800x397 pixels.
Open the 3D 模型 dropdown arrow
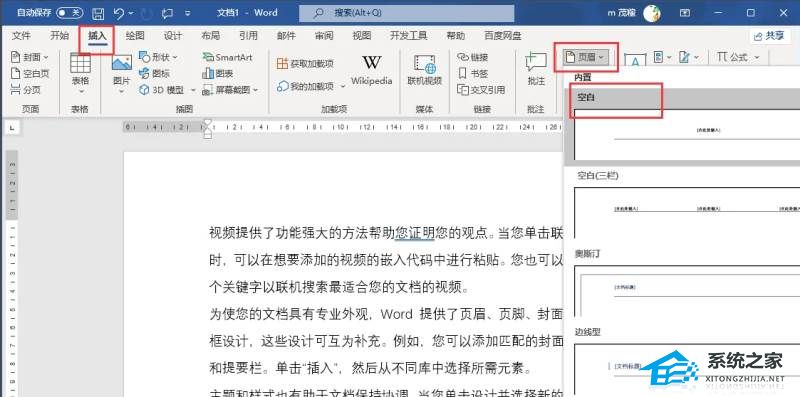[x=193, y=90]
